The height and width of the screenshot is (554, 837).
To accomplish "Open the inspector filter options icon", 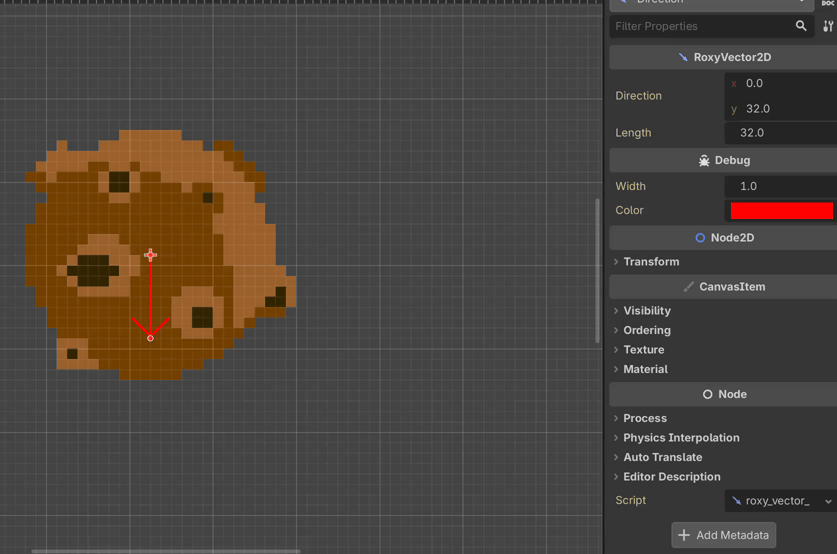I will pyautogui.click(x=828, y=26).
